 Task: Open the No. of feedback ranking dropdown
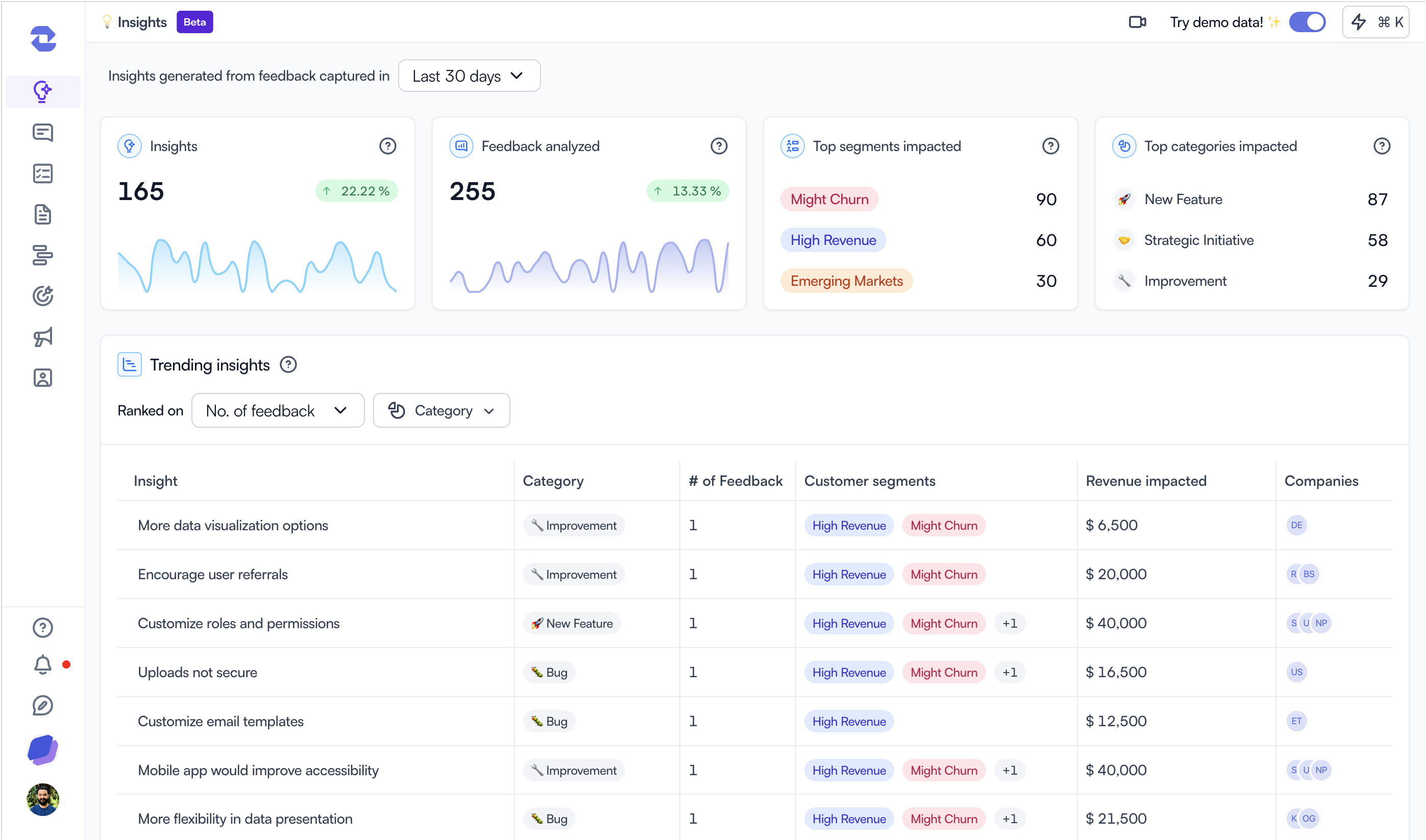tap(277, 410)
